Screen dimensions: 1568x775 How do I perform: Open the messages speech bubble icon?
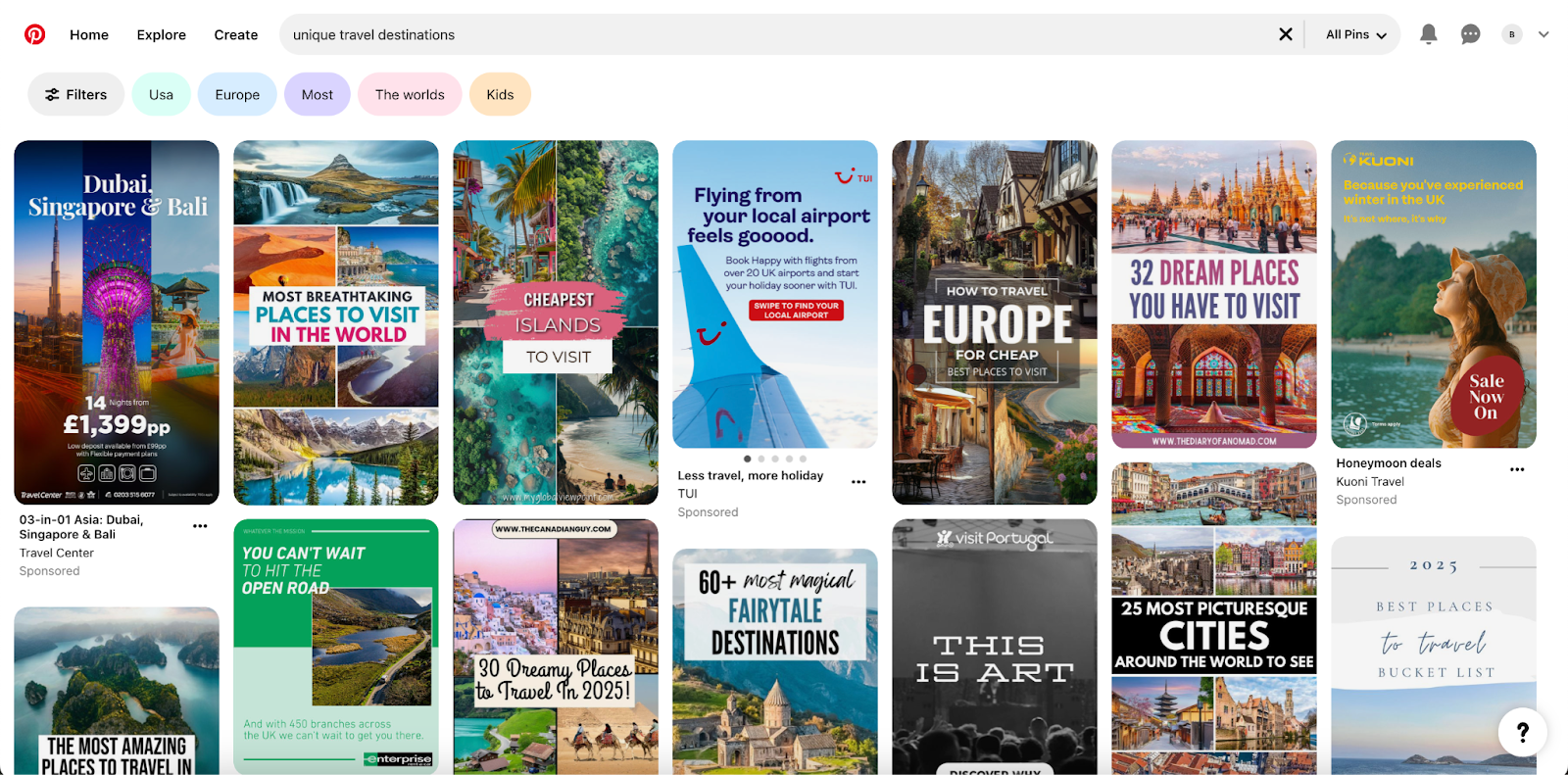(x=1471, y=34)
